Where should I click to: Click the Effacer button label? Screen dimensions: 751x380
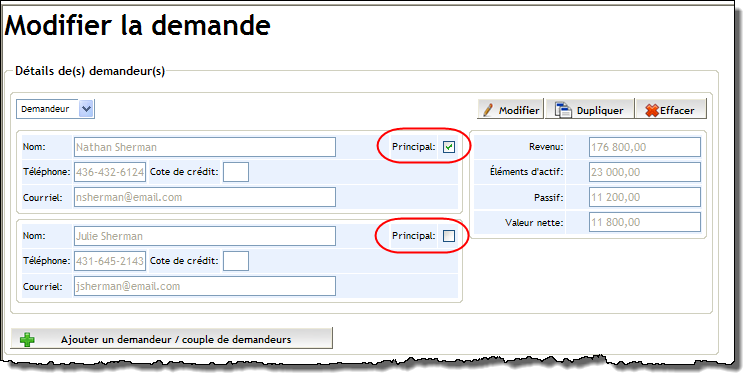pos(677,110)
